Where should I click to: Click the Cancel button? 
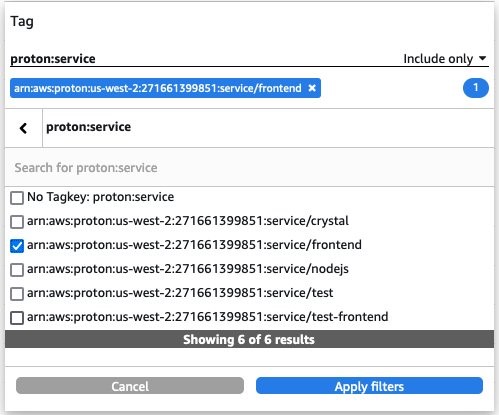(x=130, y=386)
